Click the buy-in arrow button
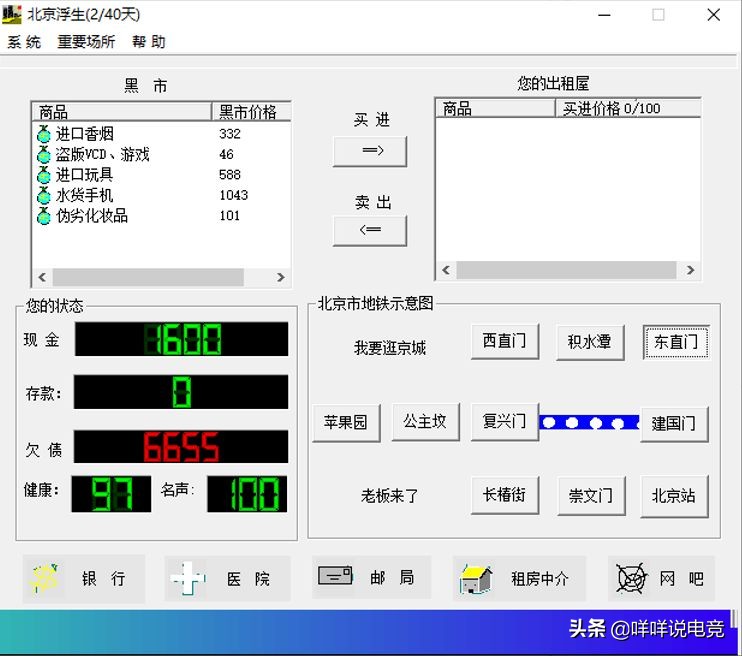742x656 pixels. [370, 151]
